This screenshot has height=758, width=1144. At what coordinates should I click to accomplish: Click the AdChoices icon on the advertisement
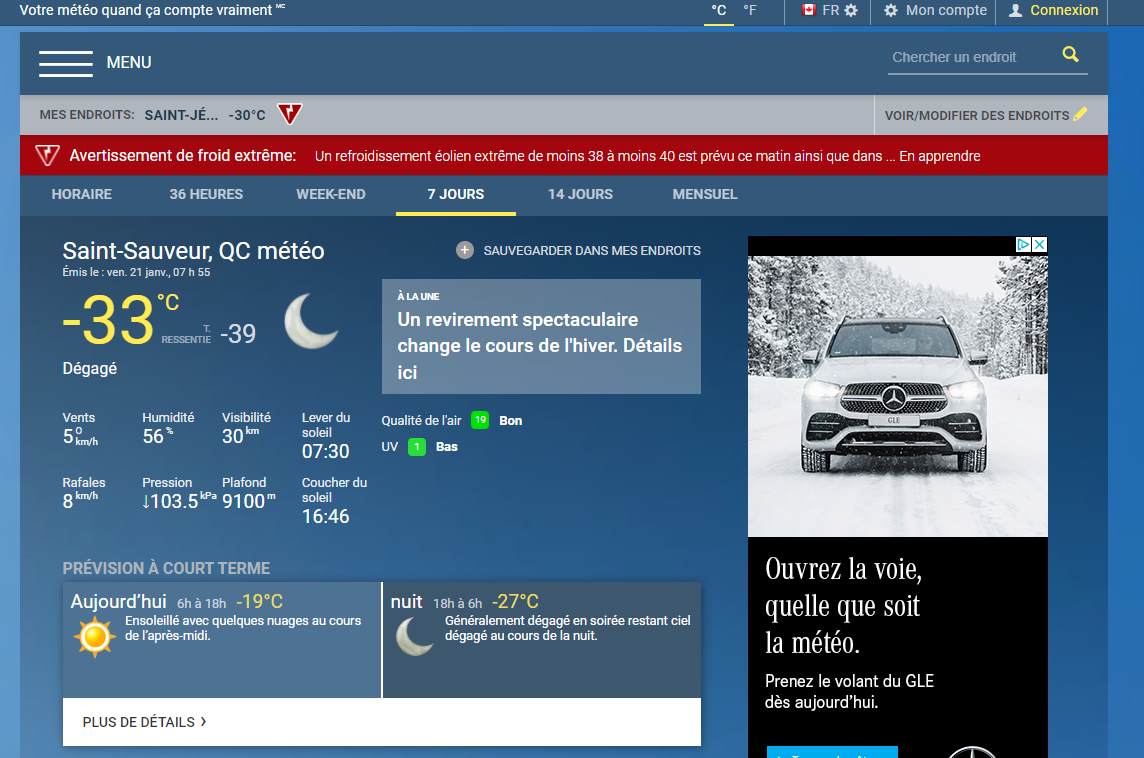(x=1024, y=244)
